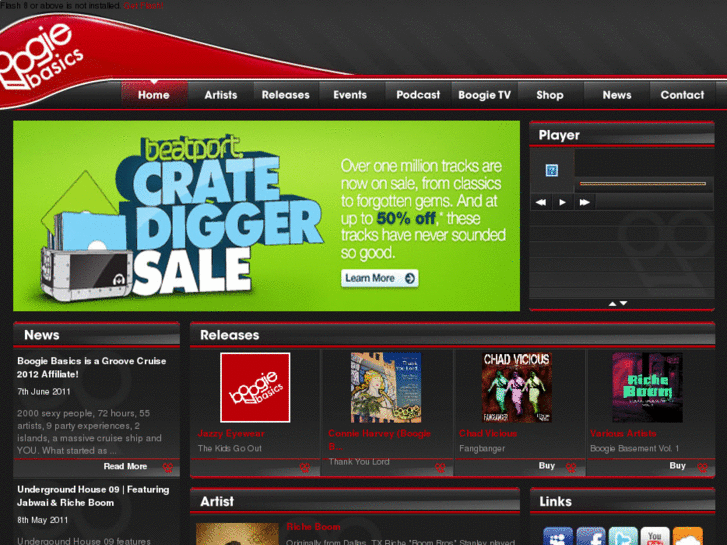Open the News navigation item
The height and width of the screenshot is (545, 727).
click(x=617, y=95)
